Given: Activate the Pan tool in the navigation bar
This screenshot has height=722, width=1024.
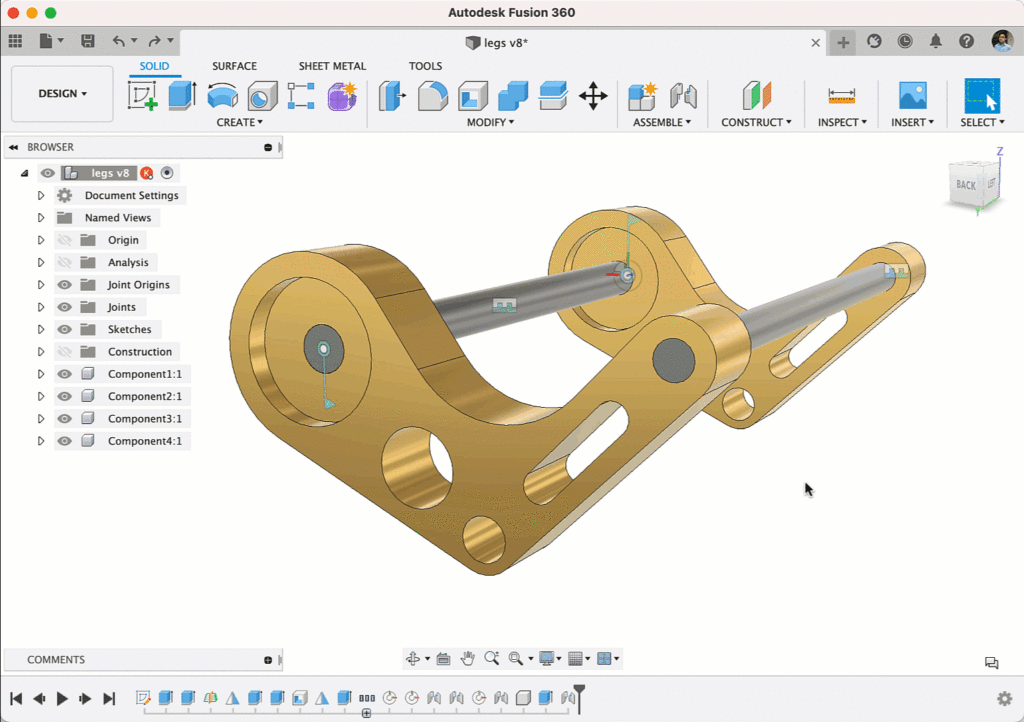Looking at the screenshot, I should pyautogui.click(x=467, y=658).
